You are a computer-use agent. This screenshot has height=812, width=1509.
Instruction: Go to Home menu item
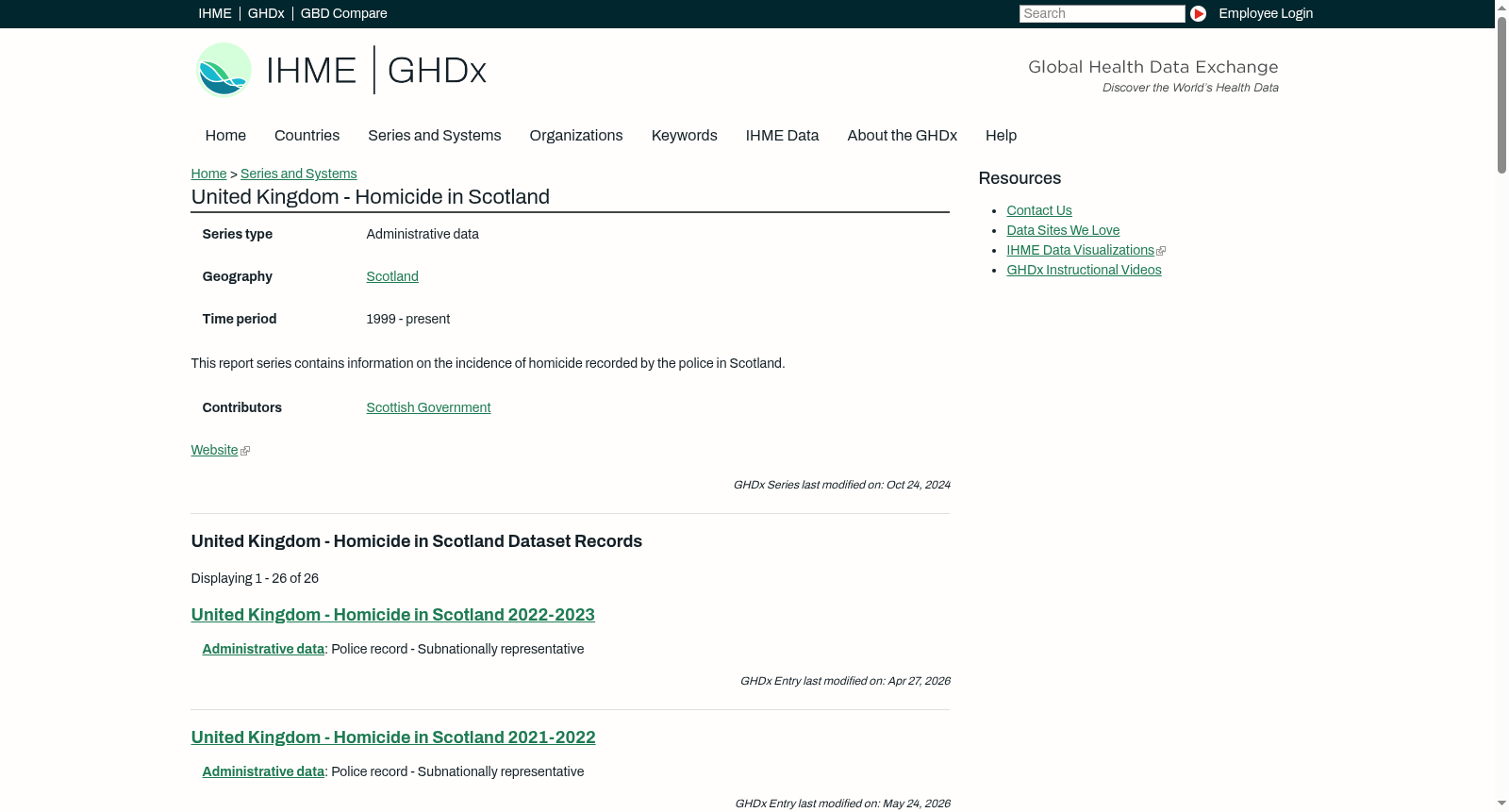click(225, 136)
